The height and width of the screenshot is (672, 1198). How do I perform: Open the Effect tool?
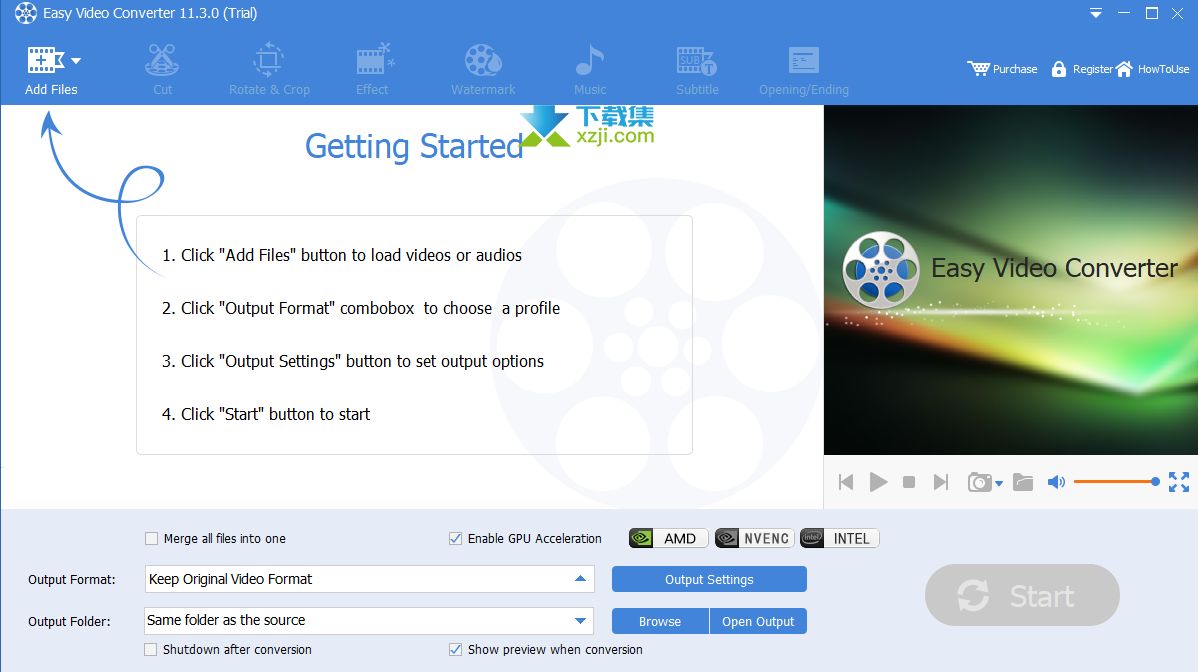(x=372, y=70)
